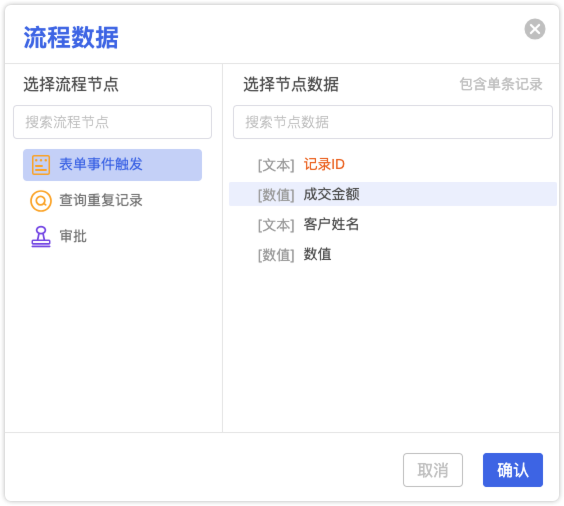Confirm selection with the 确认 button
This screenshot has height=506, width=564.
click(x=513, y=470)
